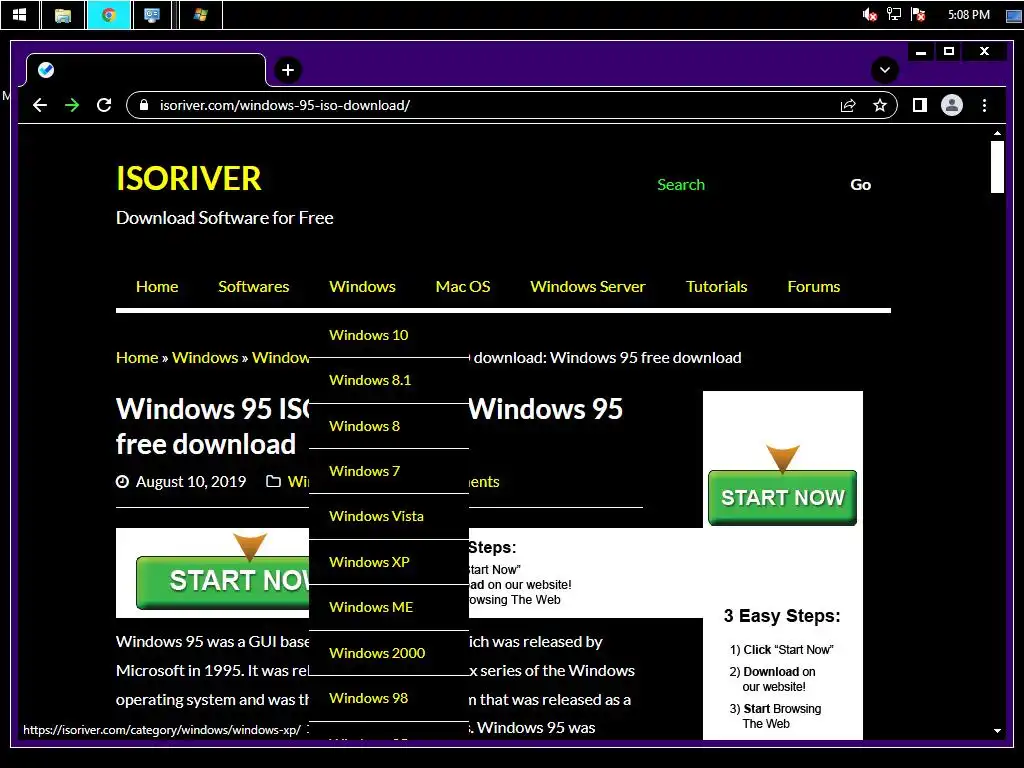Viewport: 1024px width, 768px height.
Task: Click the green forward arrow
Action: (x=72, y=105)
